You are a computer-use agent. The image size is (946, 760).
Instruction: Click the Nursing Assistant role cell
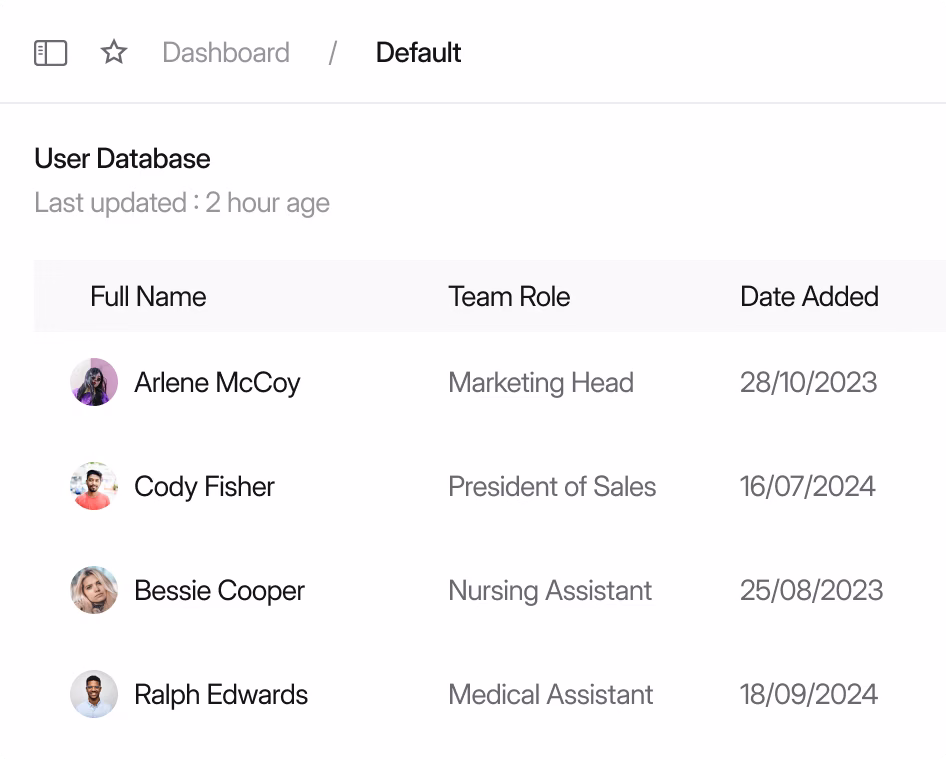tap(550, 591)
